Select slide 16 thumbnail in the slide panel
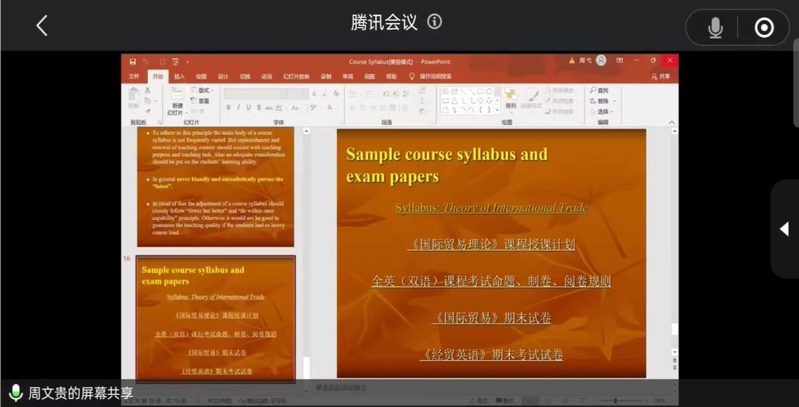Image resolution: width=799 pixels, height=407 pixels. (x=216, y=318)
